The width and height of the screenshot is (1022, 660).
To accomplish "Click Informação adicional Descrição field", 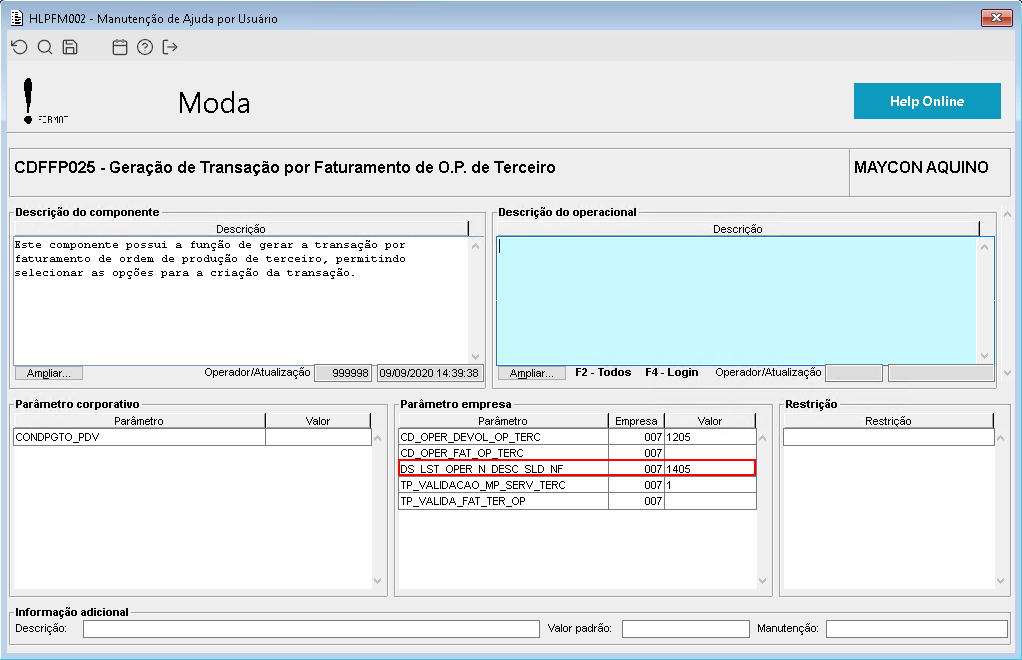I will coord(312,629).
